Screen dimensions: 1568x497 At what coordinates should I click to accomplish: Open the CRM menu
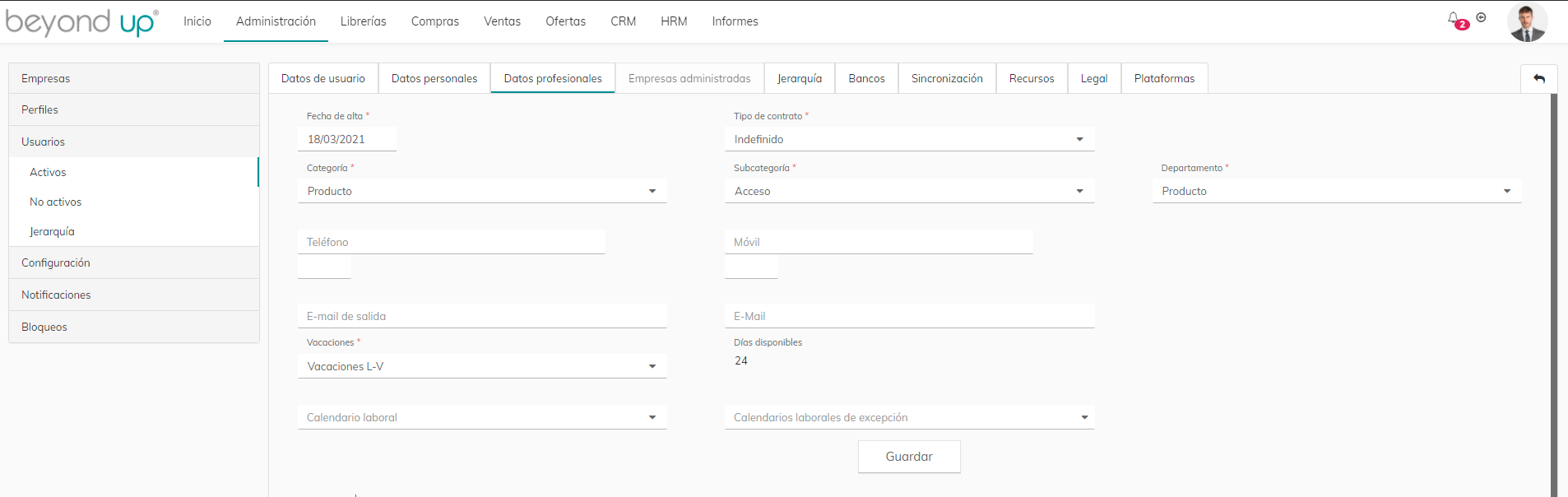pos(623,21)
